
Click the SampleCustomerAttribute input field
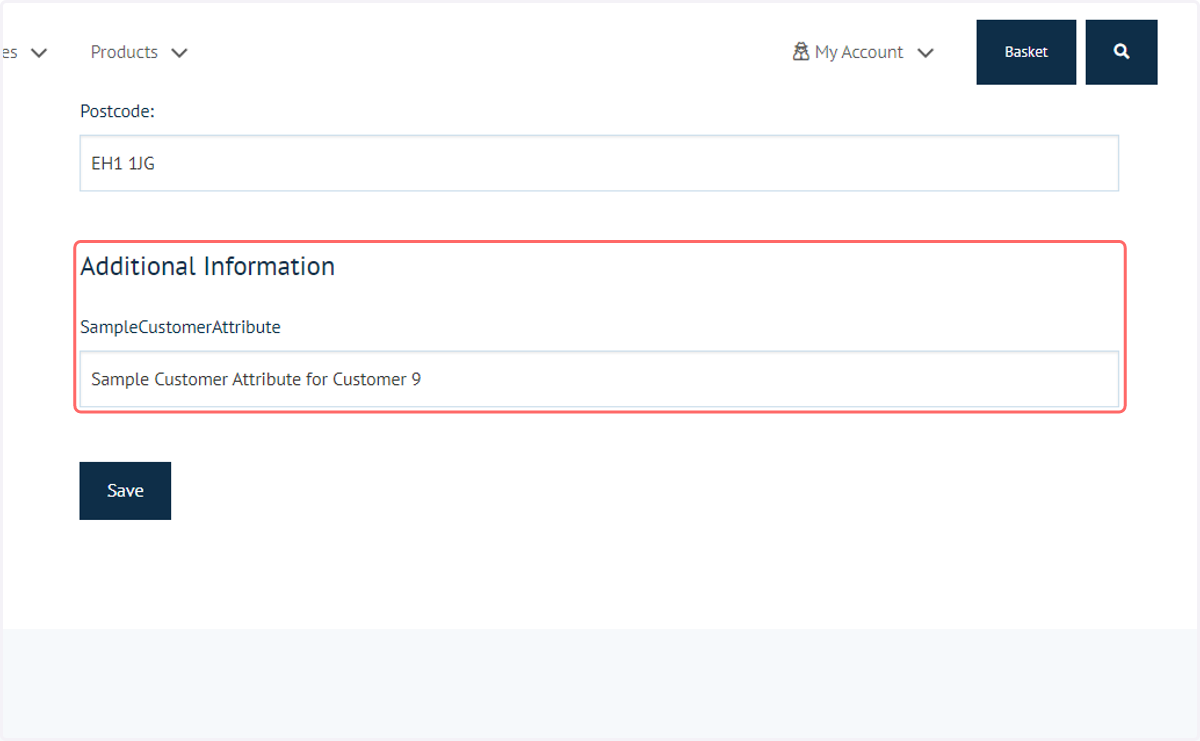coord(599,379)
